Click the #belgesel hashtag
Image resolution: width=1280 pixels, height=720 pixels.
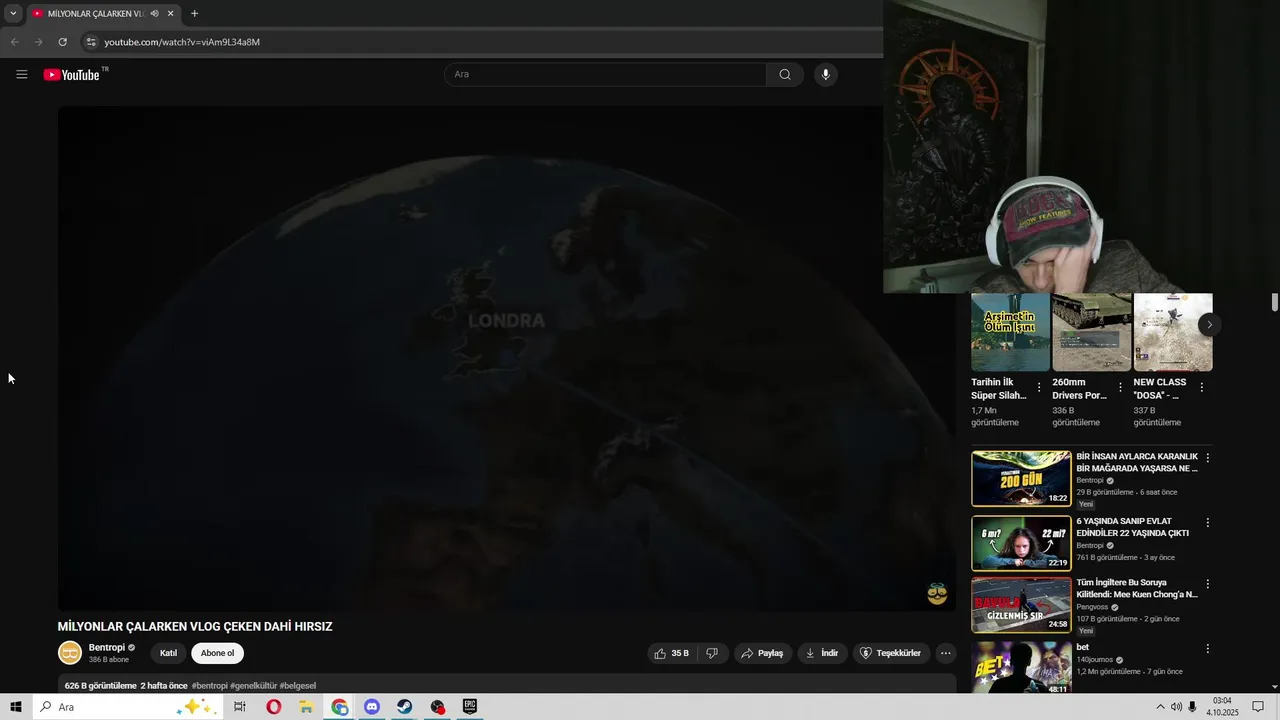pyautogui.click(x=298, y=686)
